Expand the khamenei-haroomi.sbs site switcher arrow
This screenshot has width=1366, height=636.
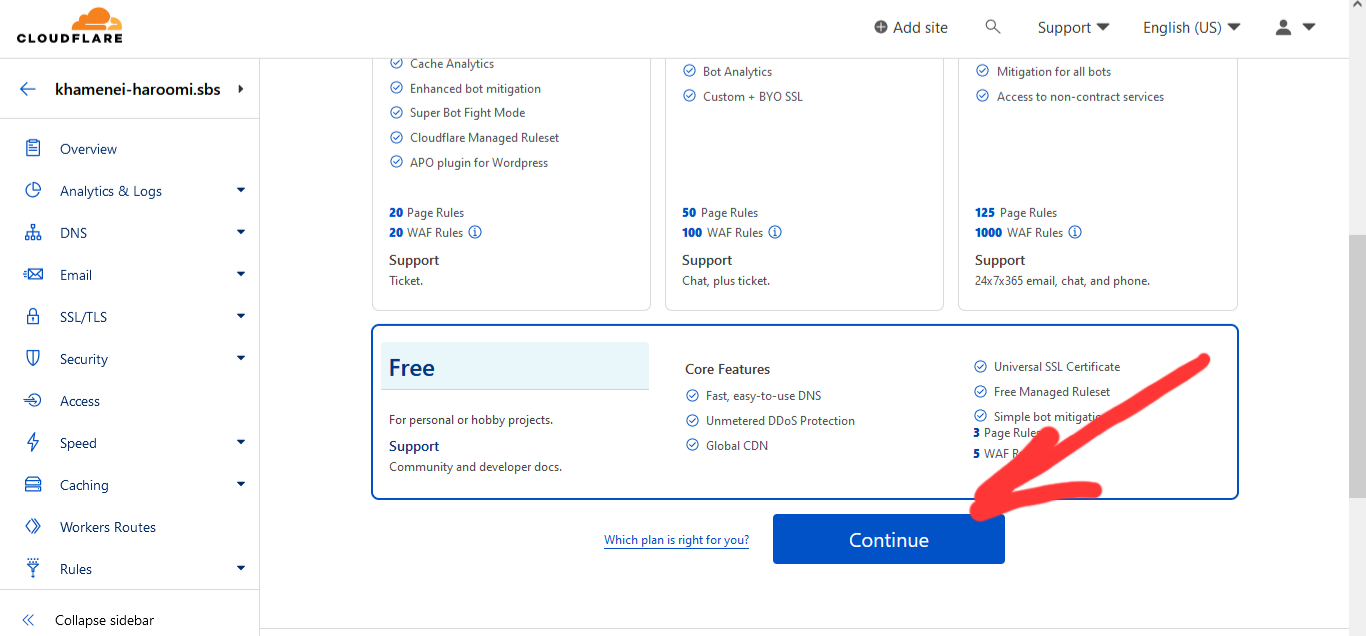click(241, 89)
